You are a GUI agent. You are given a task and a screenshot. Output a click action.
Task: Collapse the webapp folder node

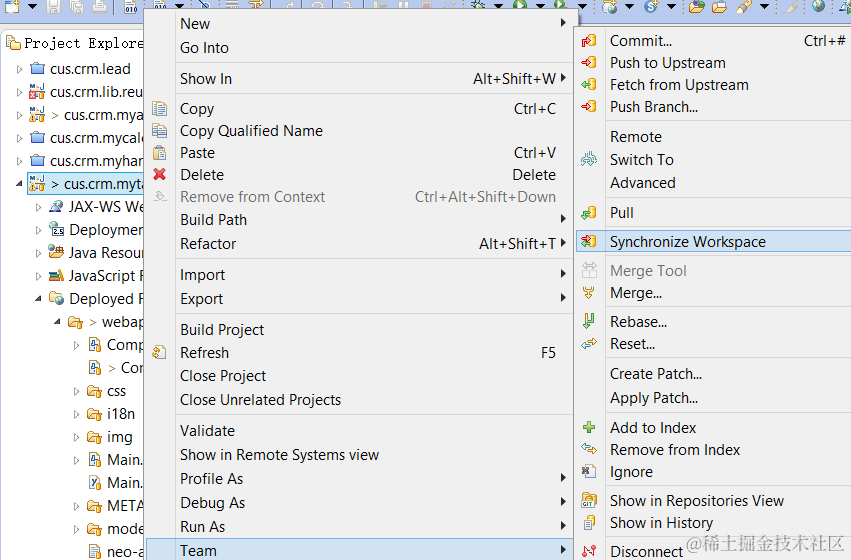(x=57, y=322)
